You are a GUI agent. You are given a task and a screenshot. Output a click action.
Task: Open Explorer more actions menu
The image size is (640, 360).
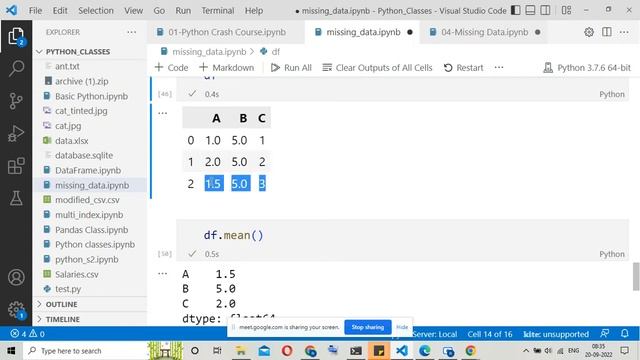(131, 32)
